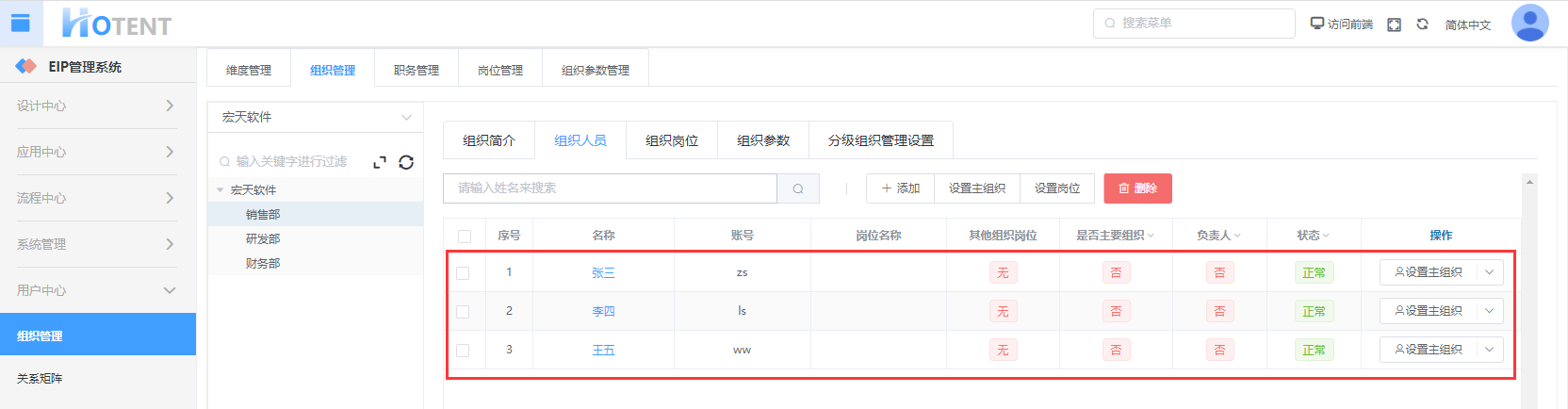Image resolution: width=1568 pixels, height=409 pixels.
Task: Select all rows via header checkbox
Action: [464, 236]
